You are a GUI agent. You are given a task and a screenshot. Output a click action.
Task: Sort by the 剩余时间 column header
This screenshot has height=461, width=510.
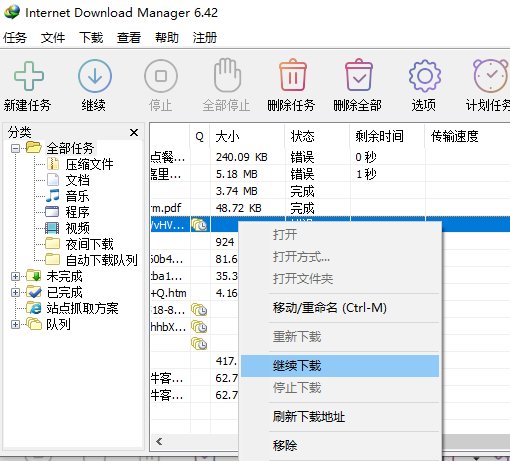click(387, 136)
